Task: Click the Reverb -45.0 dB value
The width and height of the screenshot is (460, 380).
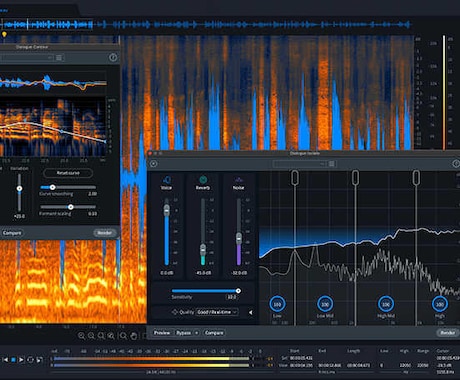Action: [x=203, y=273]
